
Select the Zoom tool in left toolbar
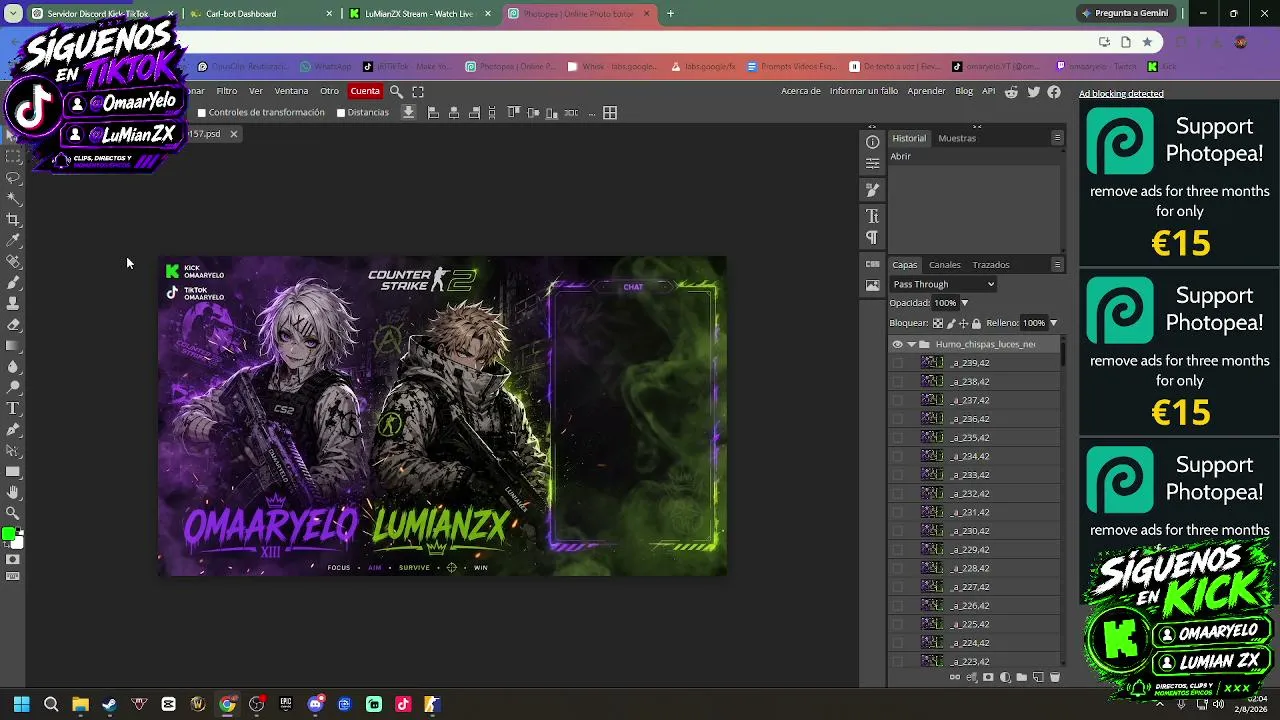13,514
